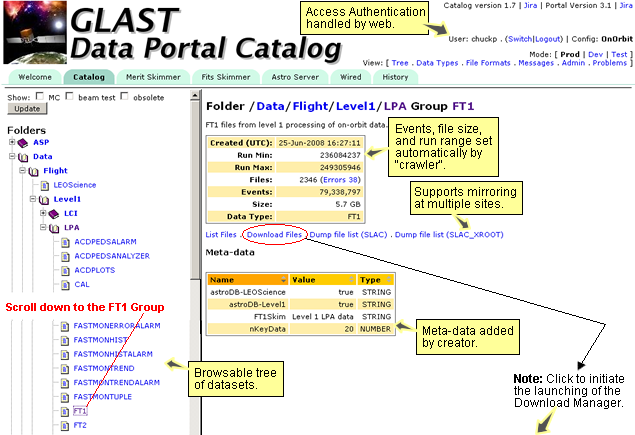Click the folder pane vertical scrollbar thumb
This screenshot has width=635, height=435.
(x=195, y=190)
